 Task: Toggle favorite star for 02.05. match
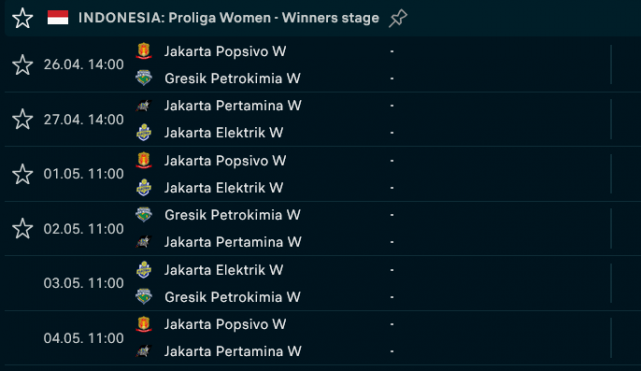pos(22,228)
